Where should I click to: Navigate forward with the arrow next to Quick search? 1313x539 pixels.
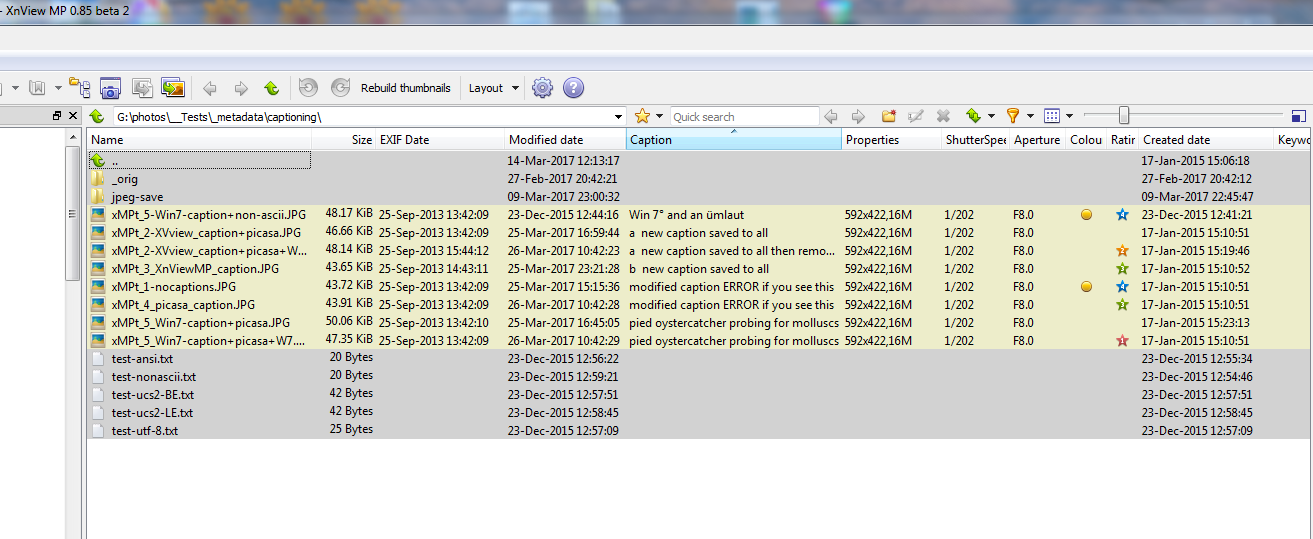tap(858, 116)
